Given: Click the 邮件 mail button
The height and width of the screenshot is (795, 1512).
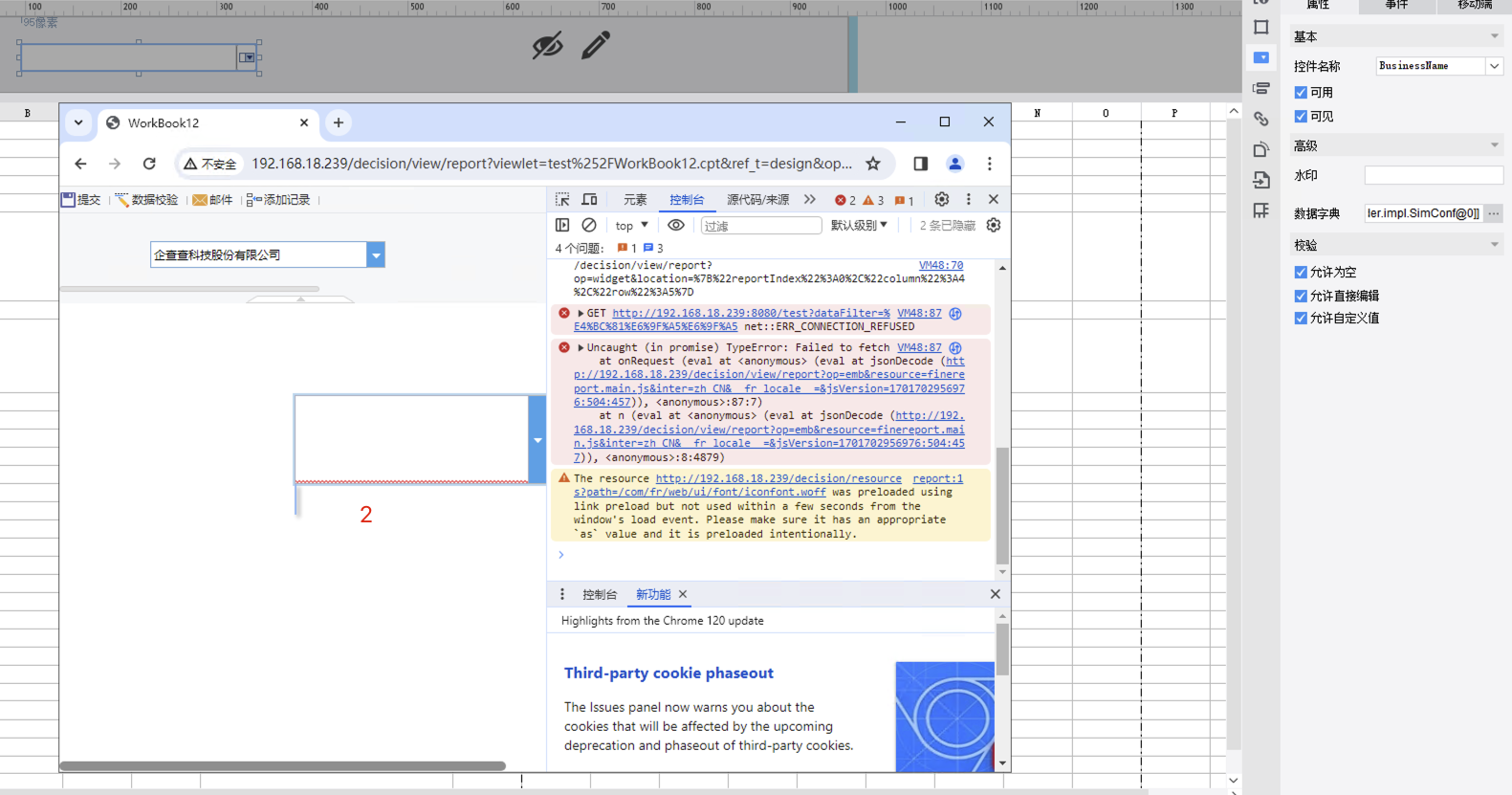Looking at the screenshot, I should click(x=212, y=199).
